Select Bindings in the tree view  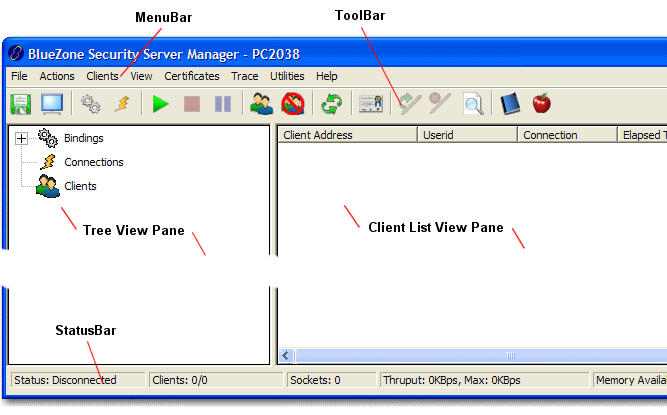tap(84, 138)
